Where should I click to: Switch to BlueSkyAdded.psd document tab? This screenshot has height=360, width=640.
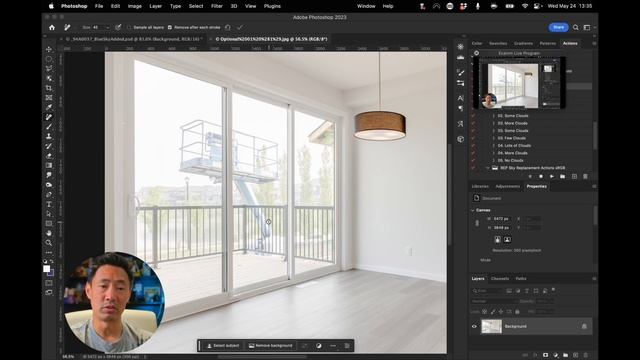click(x=134, y=39)
